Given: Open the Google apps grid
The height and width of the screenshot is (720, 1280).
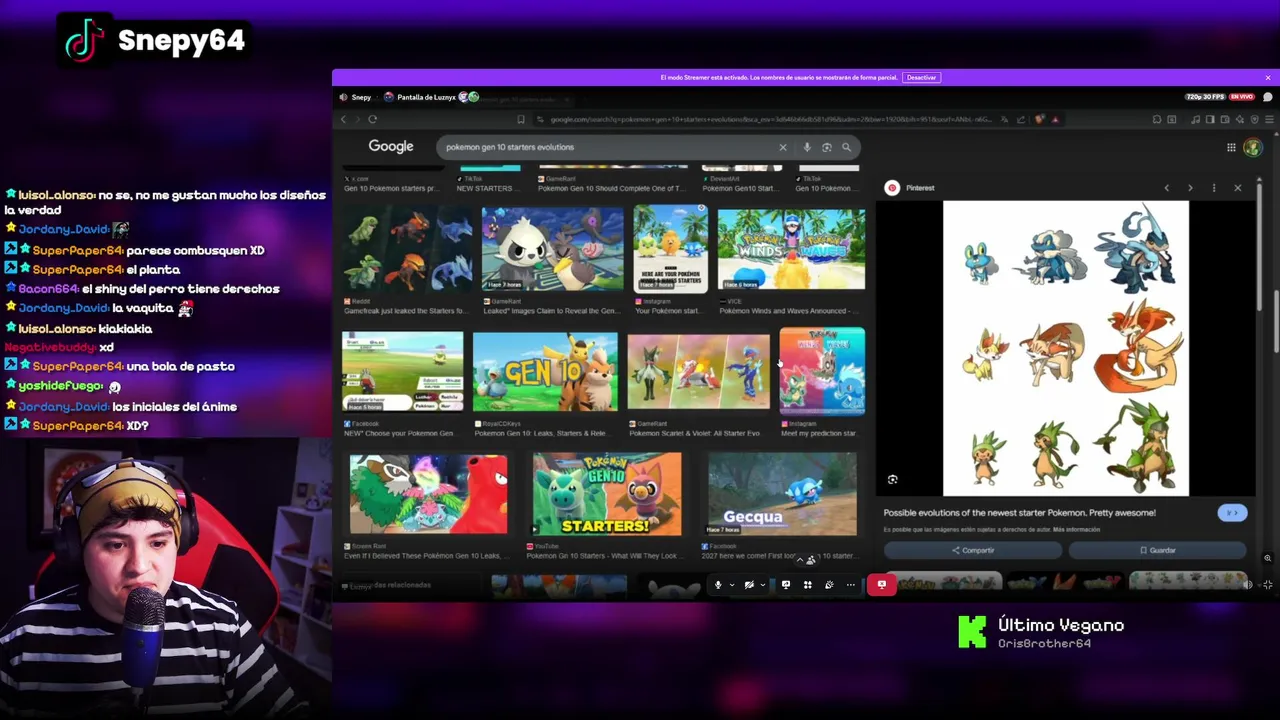Looking at the screenshot, I should [1231, 147].
